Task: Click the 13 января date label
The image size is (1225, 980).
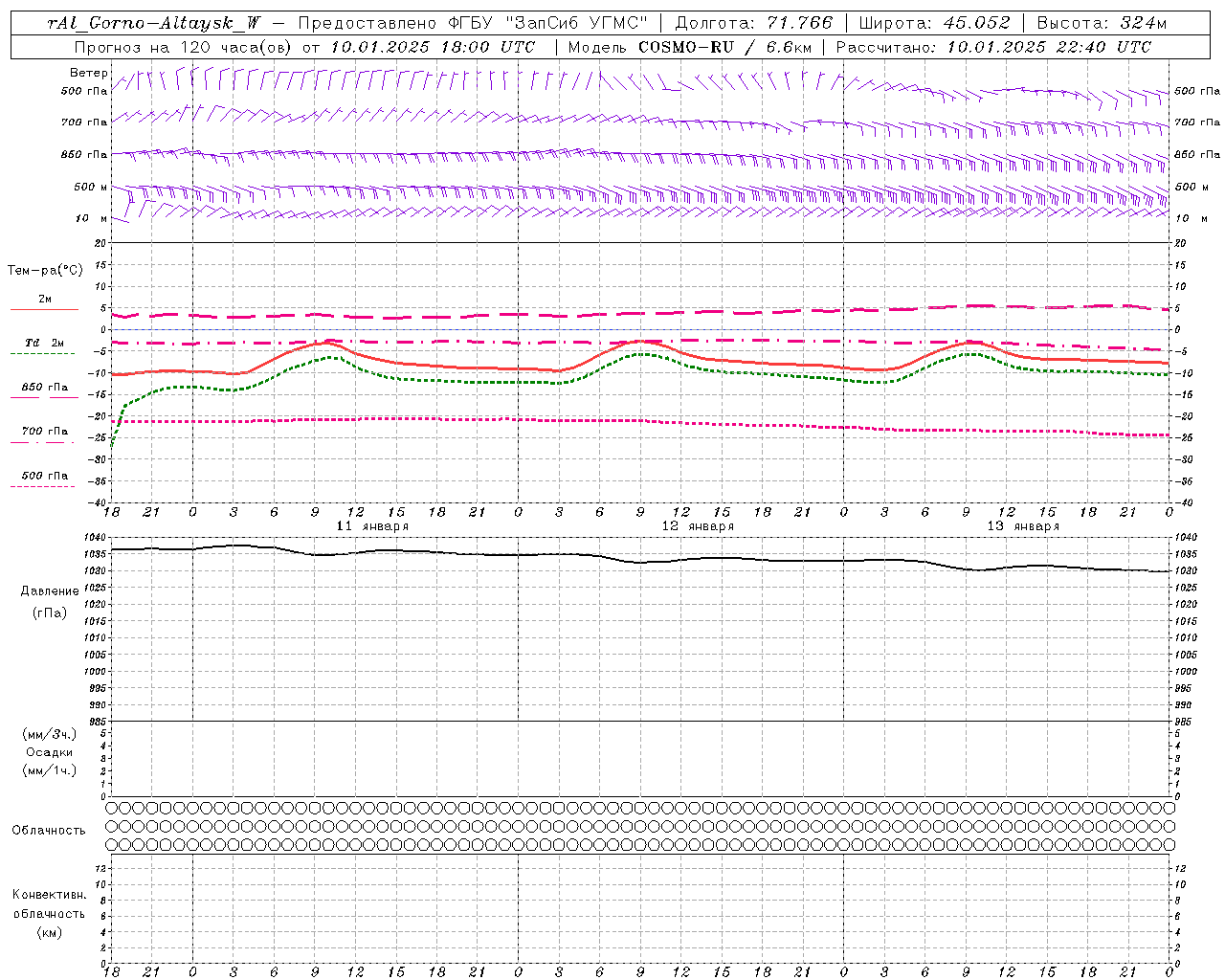Action: (x=1023, y=526)
